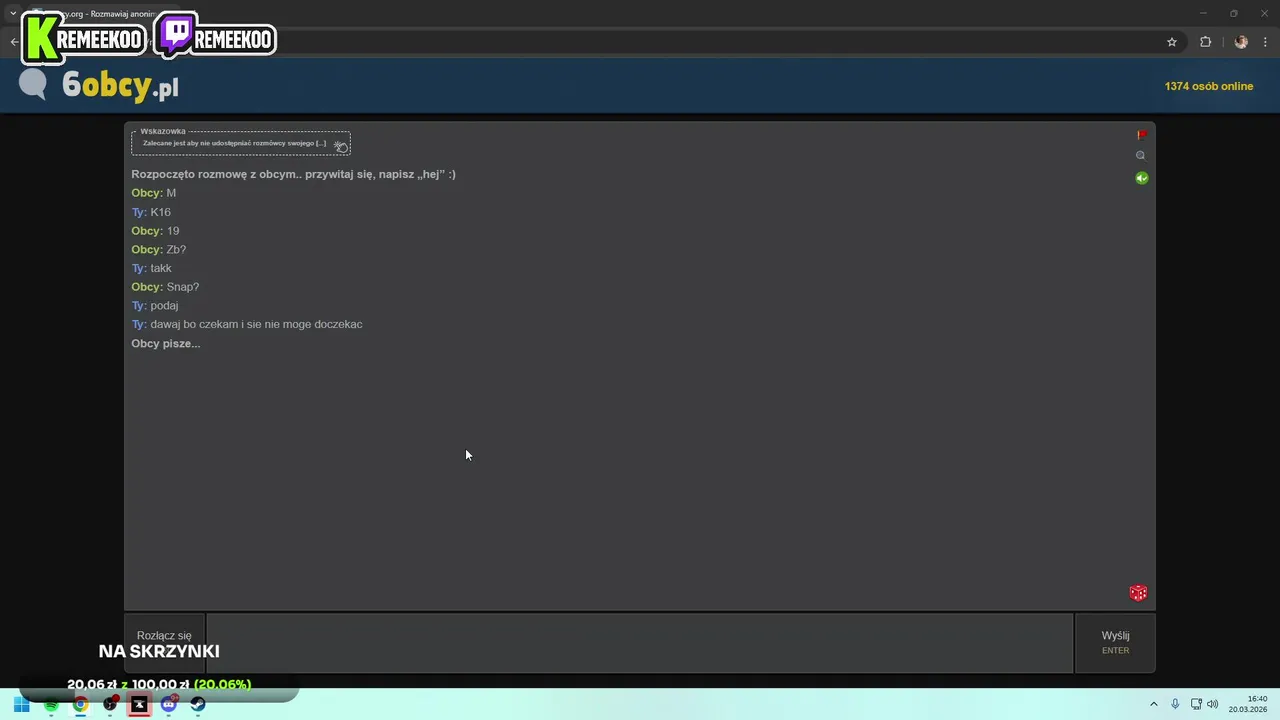Click your message 'podaj'

pos(164,305)
